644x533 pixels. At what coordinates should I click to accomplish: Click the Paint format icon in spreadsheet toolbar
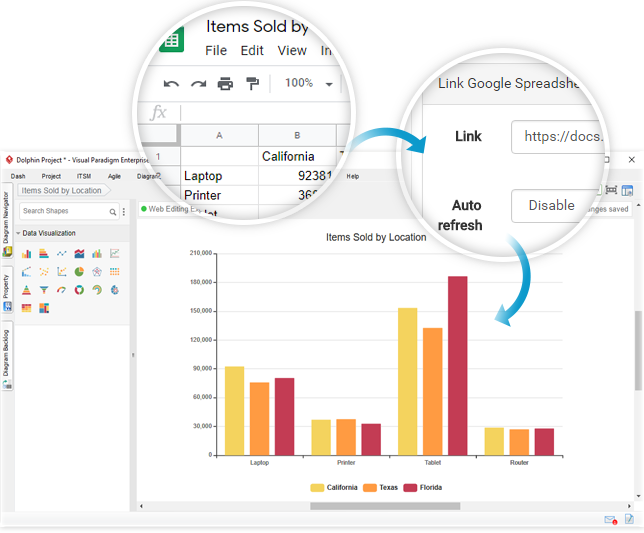[x=252, y=84]
